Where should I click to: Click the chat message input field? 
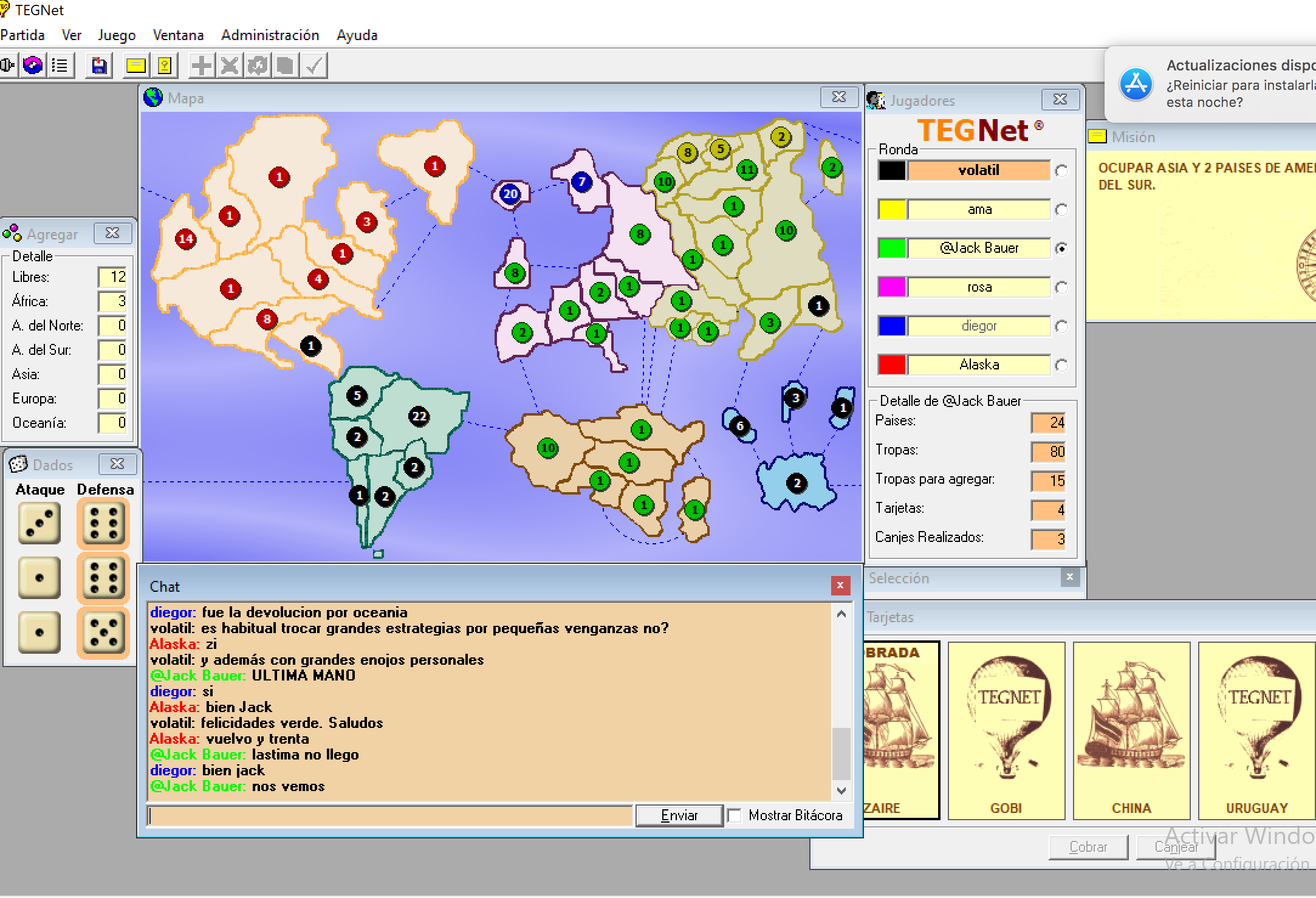tap(389, 815)
